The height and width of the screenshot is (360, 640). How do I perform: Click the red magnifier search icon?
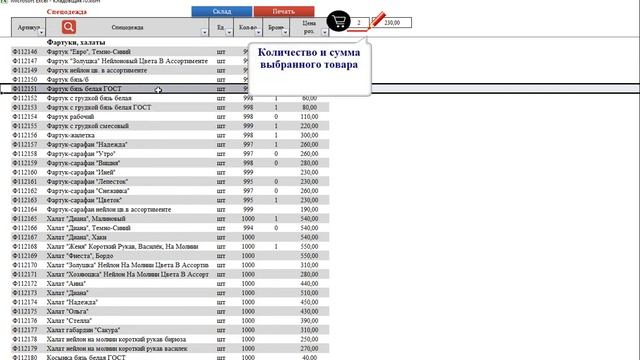click(69, 27)
